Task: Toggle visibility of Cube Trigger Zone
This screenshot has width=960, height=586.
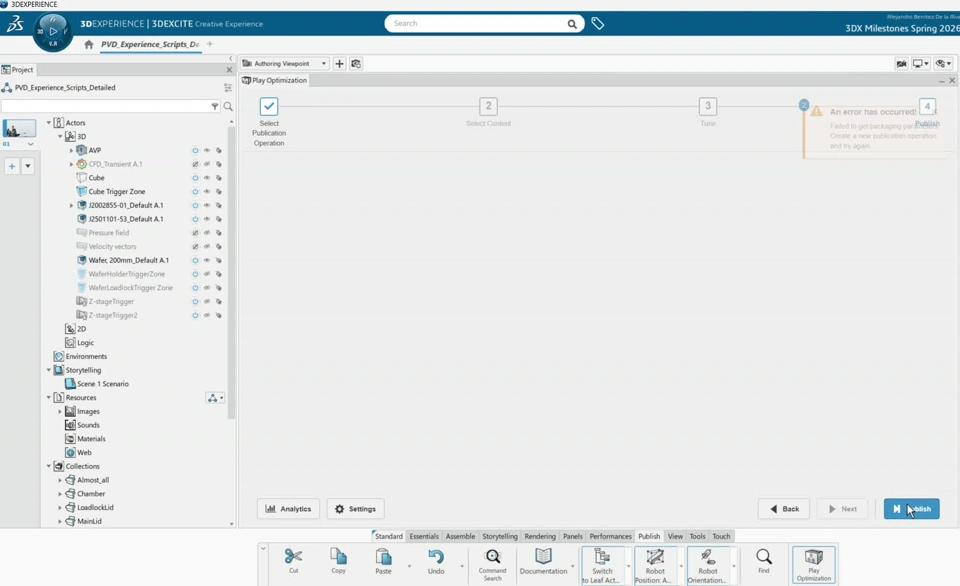Action: [x=207, y=192]
